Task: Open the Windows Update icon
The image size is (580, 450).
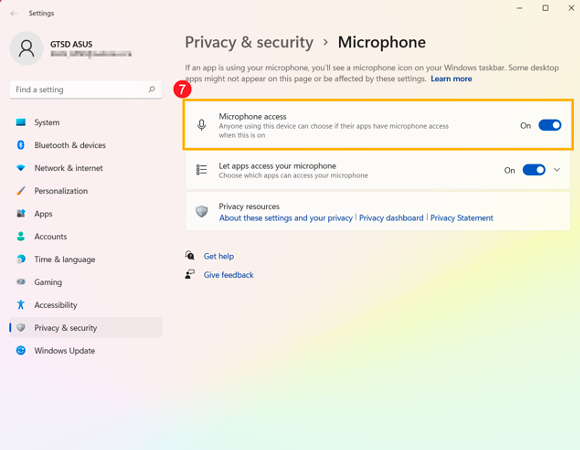Action: tap(21, 351)
